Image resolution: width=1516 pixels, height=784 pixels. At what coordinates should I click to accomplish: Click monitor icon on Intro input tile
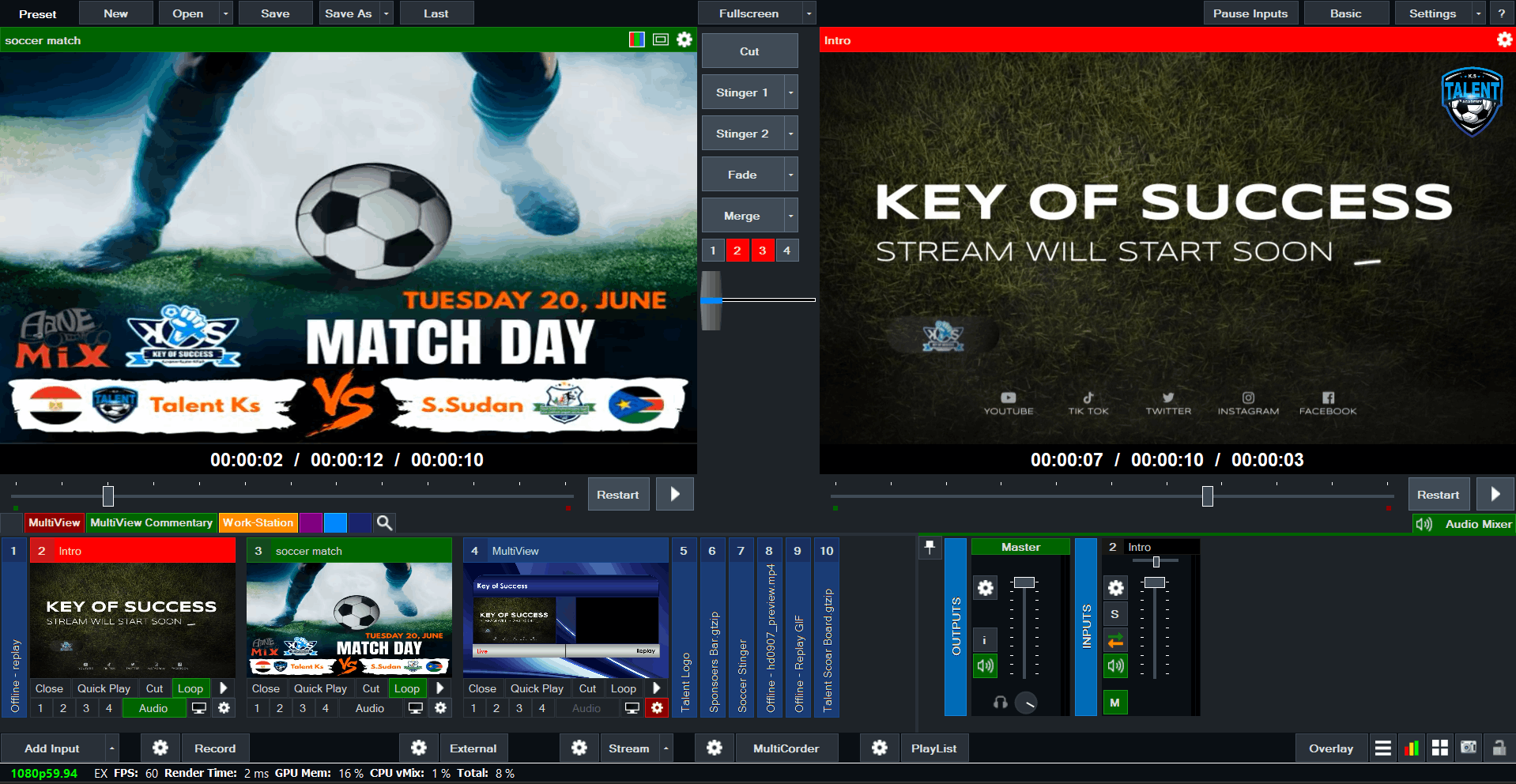[x=199, y=708]
